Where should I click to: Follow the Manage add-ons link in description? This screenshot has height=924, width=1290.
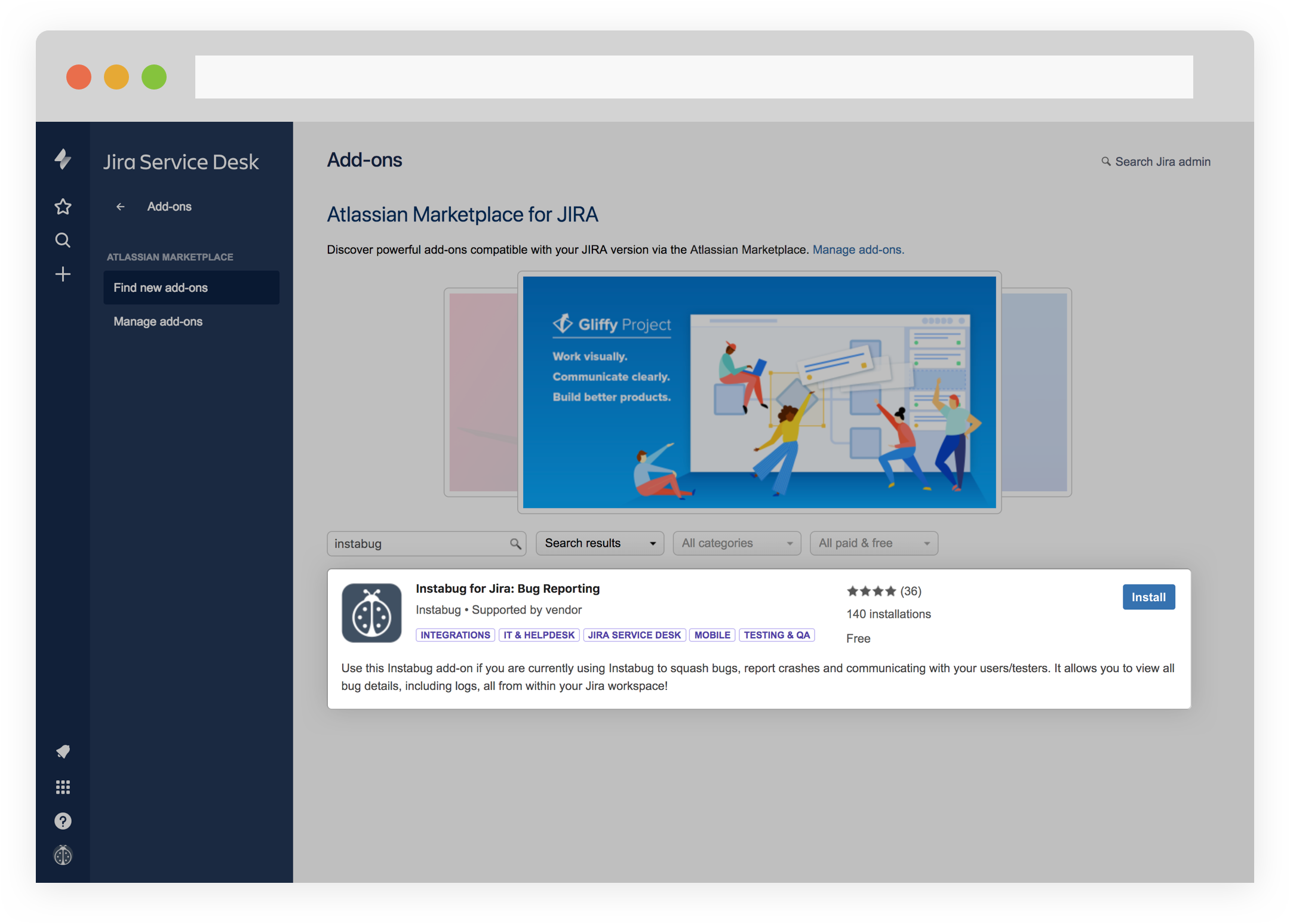click(x=858, y=250)
